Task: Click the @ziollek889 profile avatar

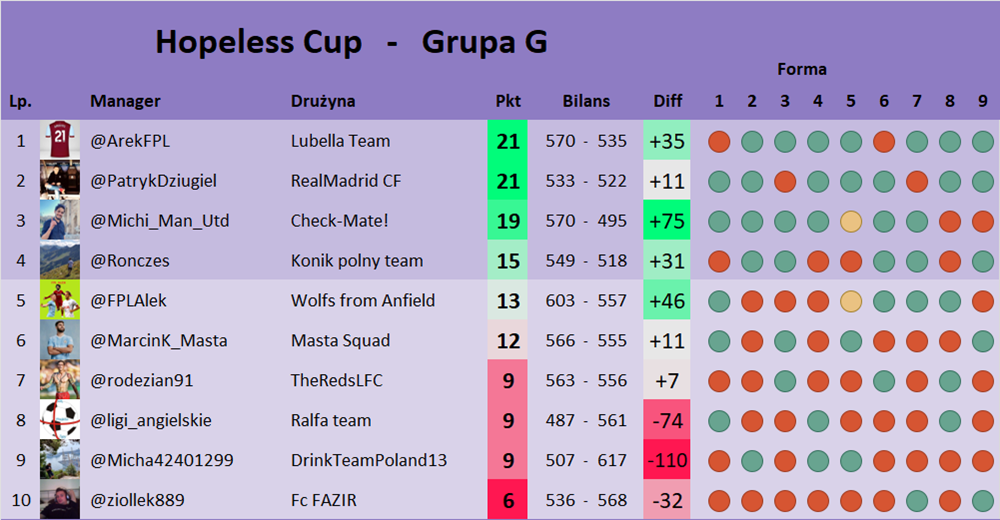Action: 60,500
